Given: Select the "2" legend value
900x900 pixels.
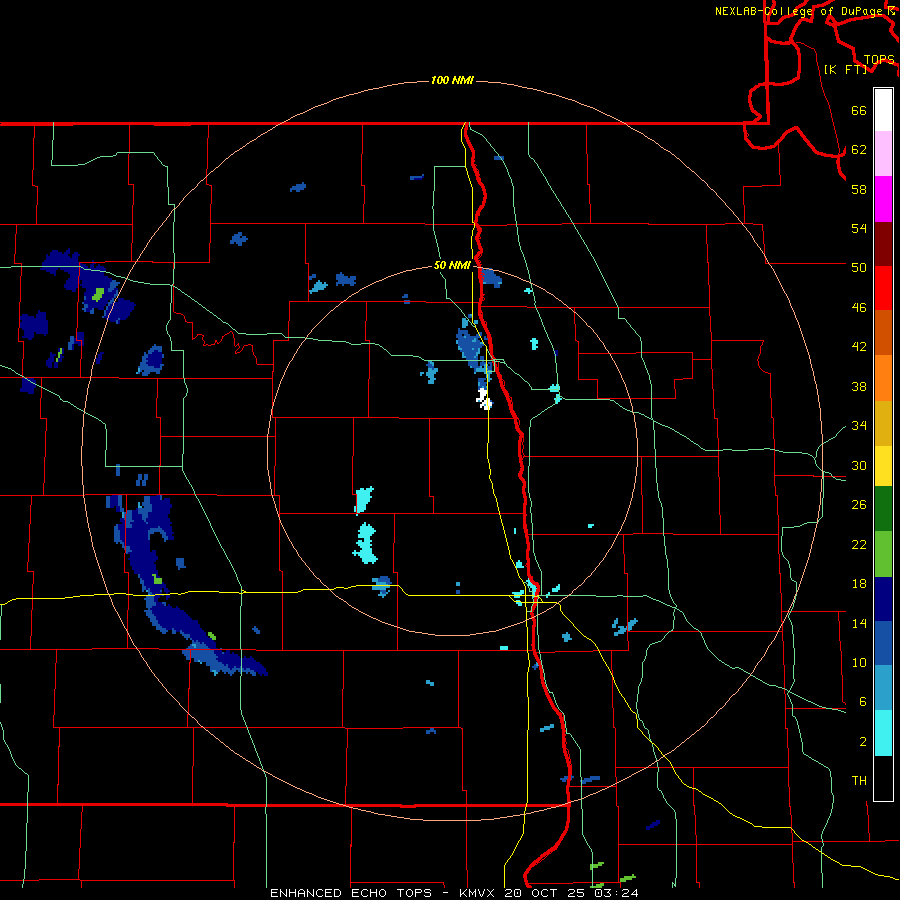Looking at the screenshot, I should pyautogui.click(x=863, y=742).
